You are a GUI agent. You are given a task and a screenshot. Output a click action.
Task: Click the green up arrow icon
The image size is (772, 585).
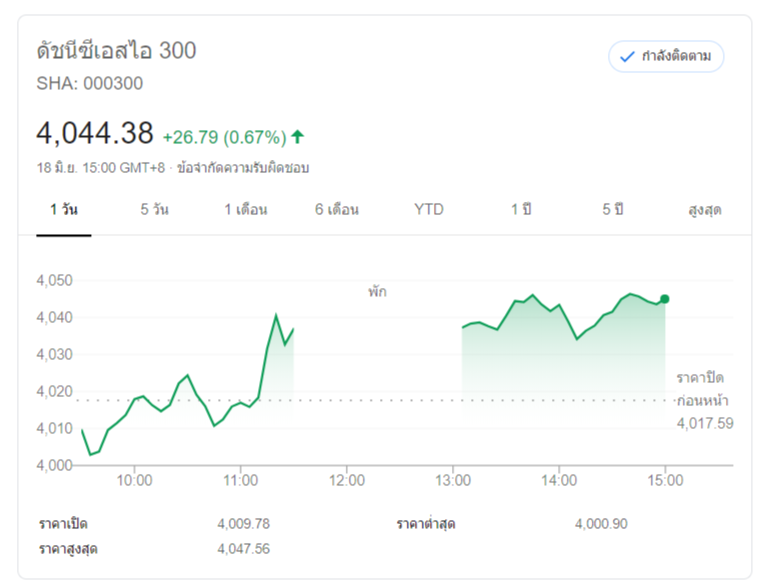pyautogui.click(x=298, y=137)
